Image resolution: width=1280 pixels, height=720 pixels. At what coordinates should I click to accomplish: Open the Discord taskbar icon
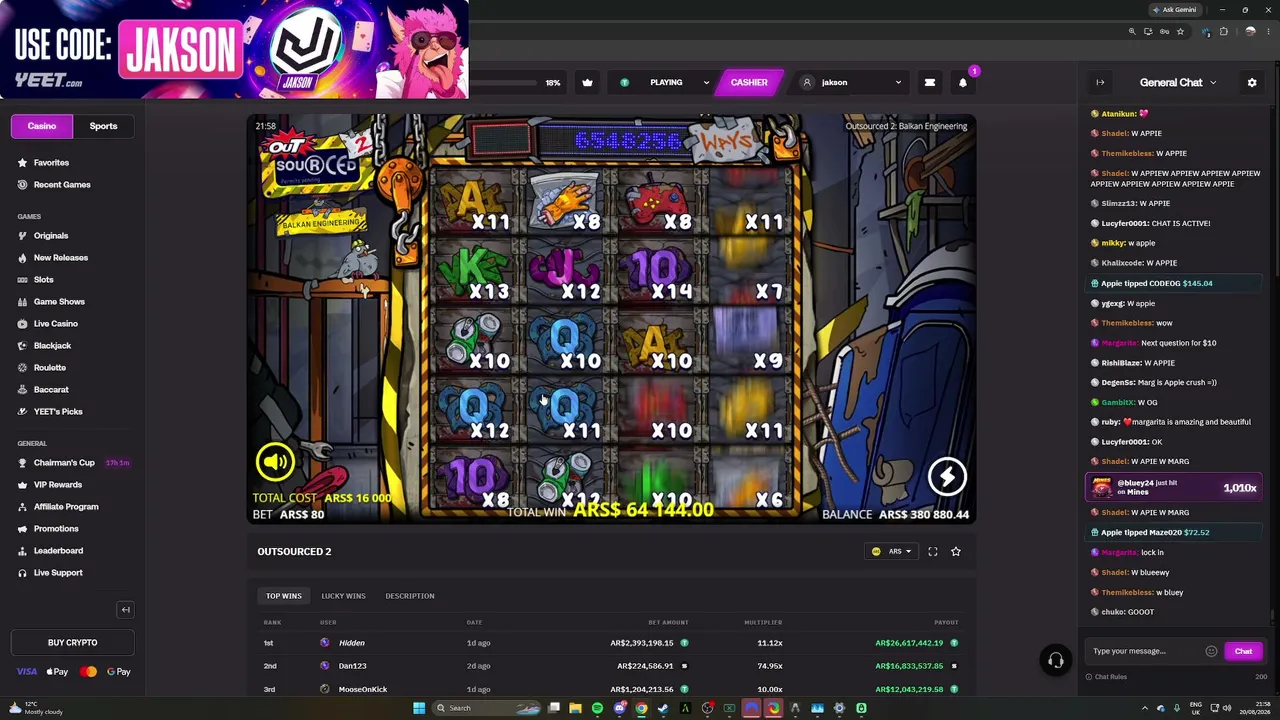point(619,708)
